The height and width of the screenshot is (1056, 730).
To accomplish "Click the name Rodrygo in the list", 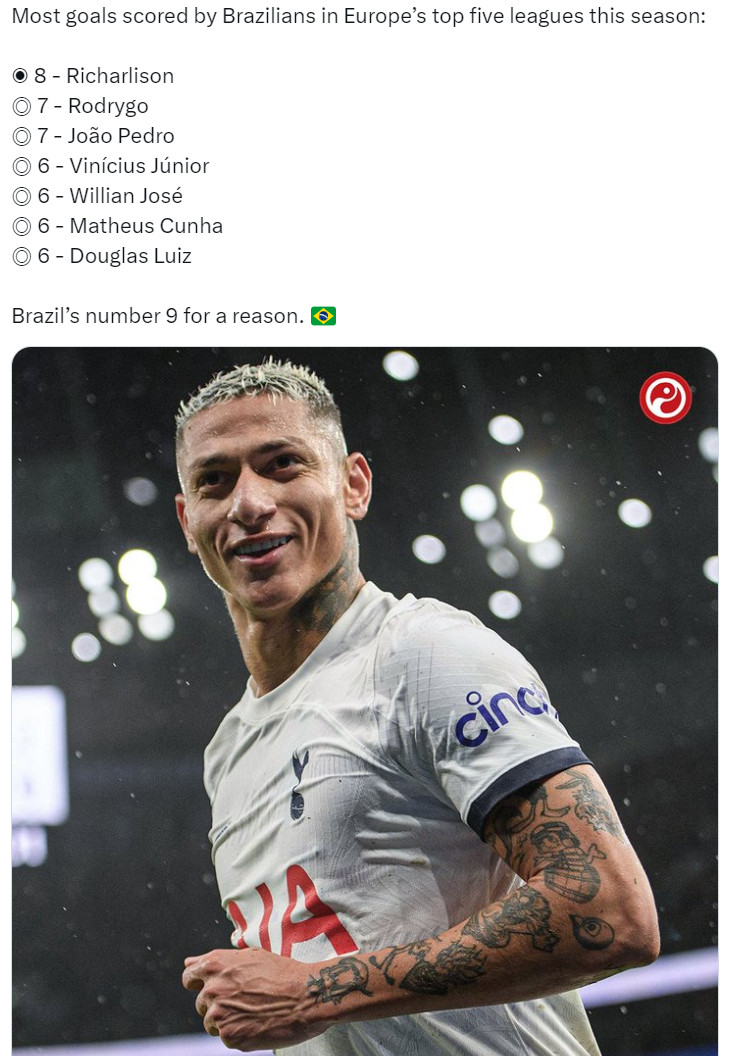I will [108, 106].
